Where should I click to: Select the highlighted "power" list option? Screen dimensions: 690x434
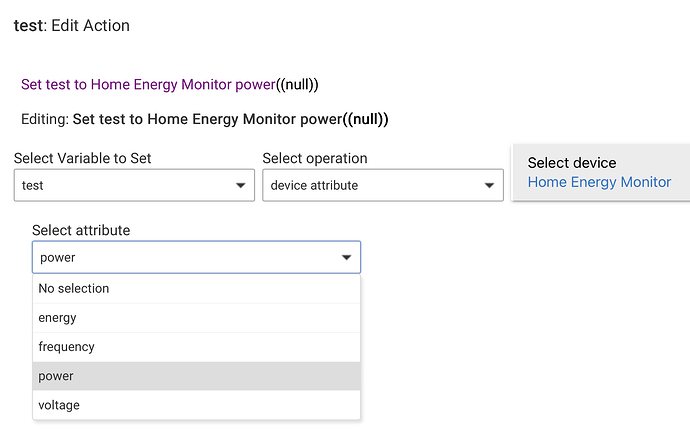coord(56,376)
